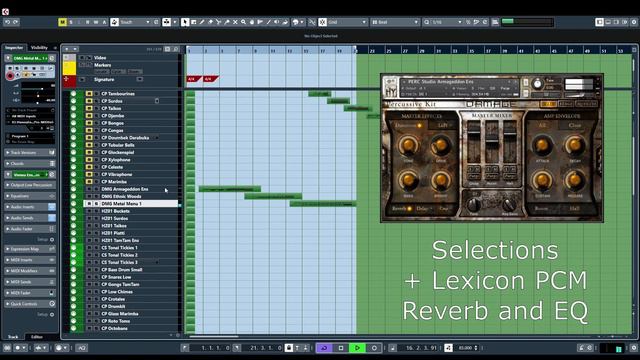The width and height of the screenshot is (640, 360).
Task: Expand the Audio Inserts inspector section
Action: pyautogui.click(x=30, y=207)
